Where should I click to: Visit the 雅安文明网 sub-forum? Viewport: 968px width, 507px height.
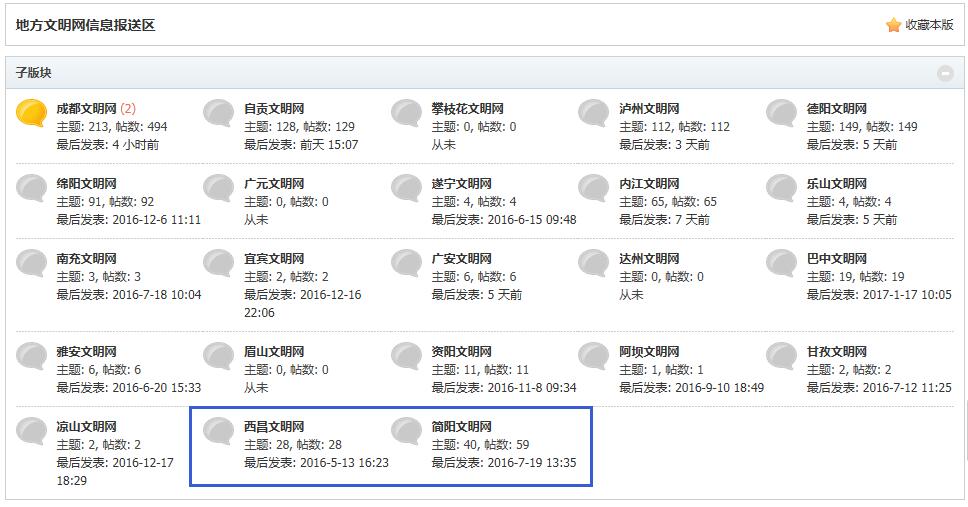(x=86, y=351)
